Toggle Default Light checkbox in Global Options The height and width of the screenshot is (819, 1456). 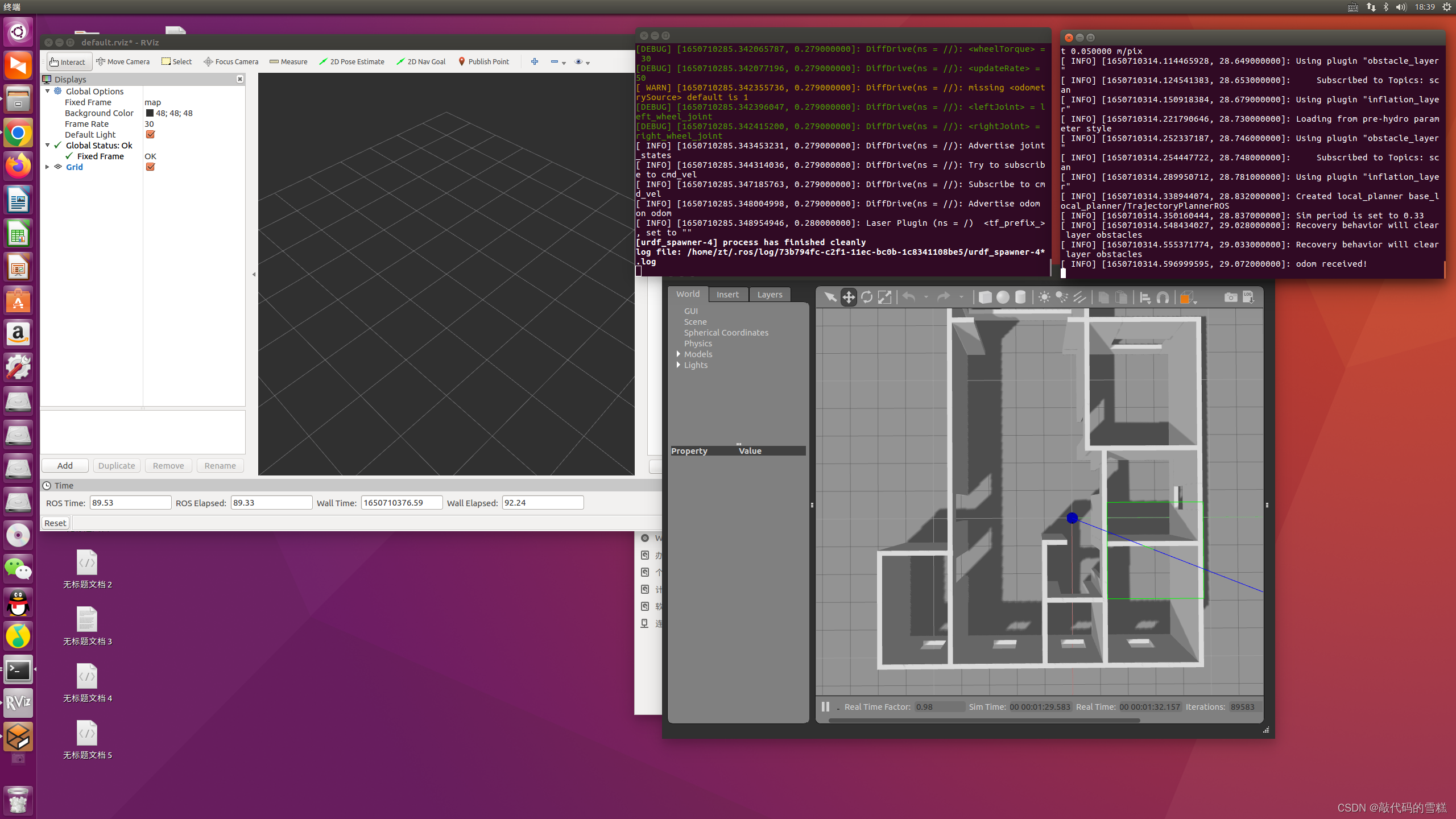(x=150, y=134)
